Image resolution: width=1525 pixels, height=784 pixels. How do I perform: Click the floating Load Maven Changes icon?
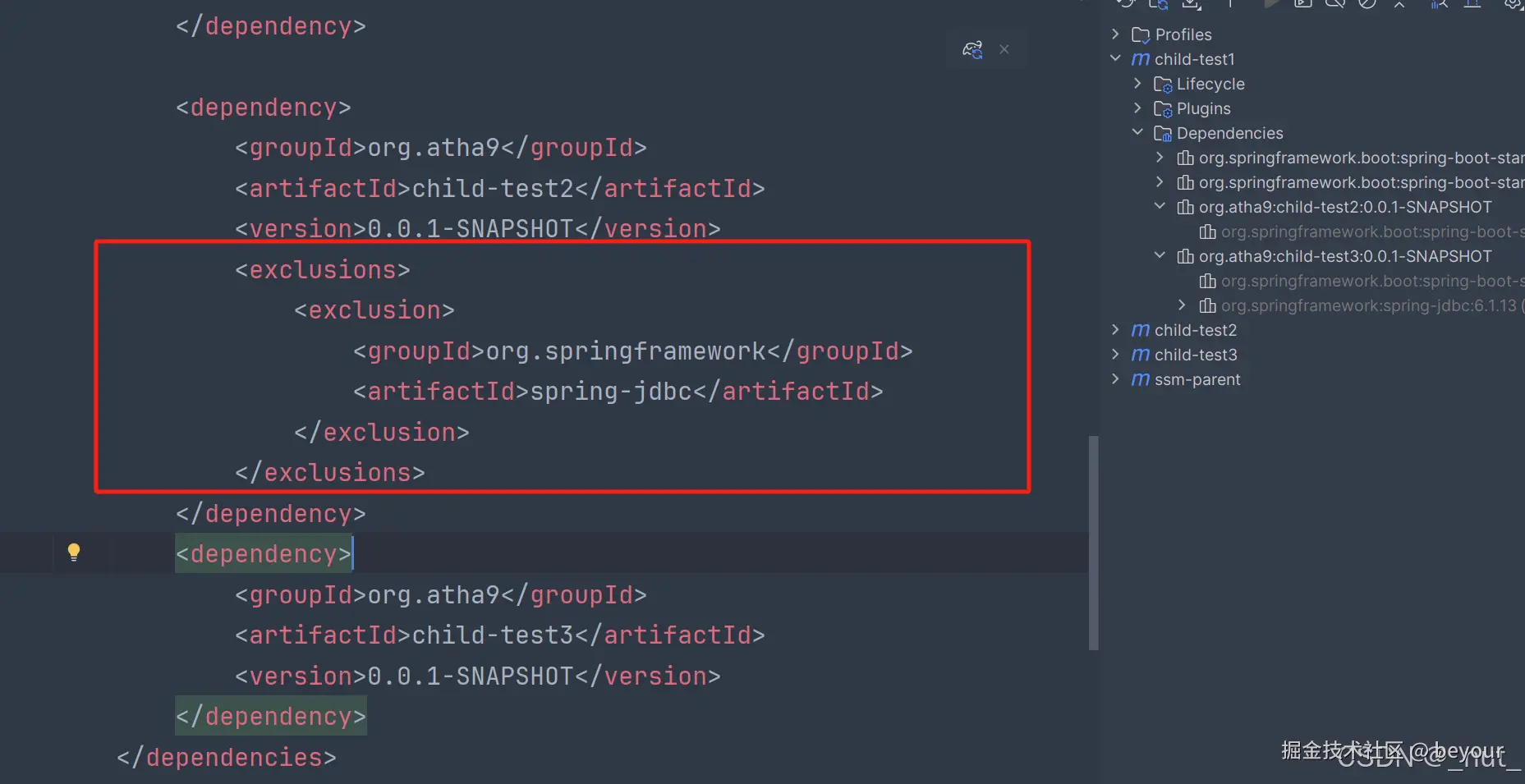tap(972, 50)
